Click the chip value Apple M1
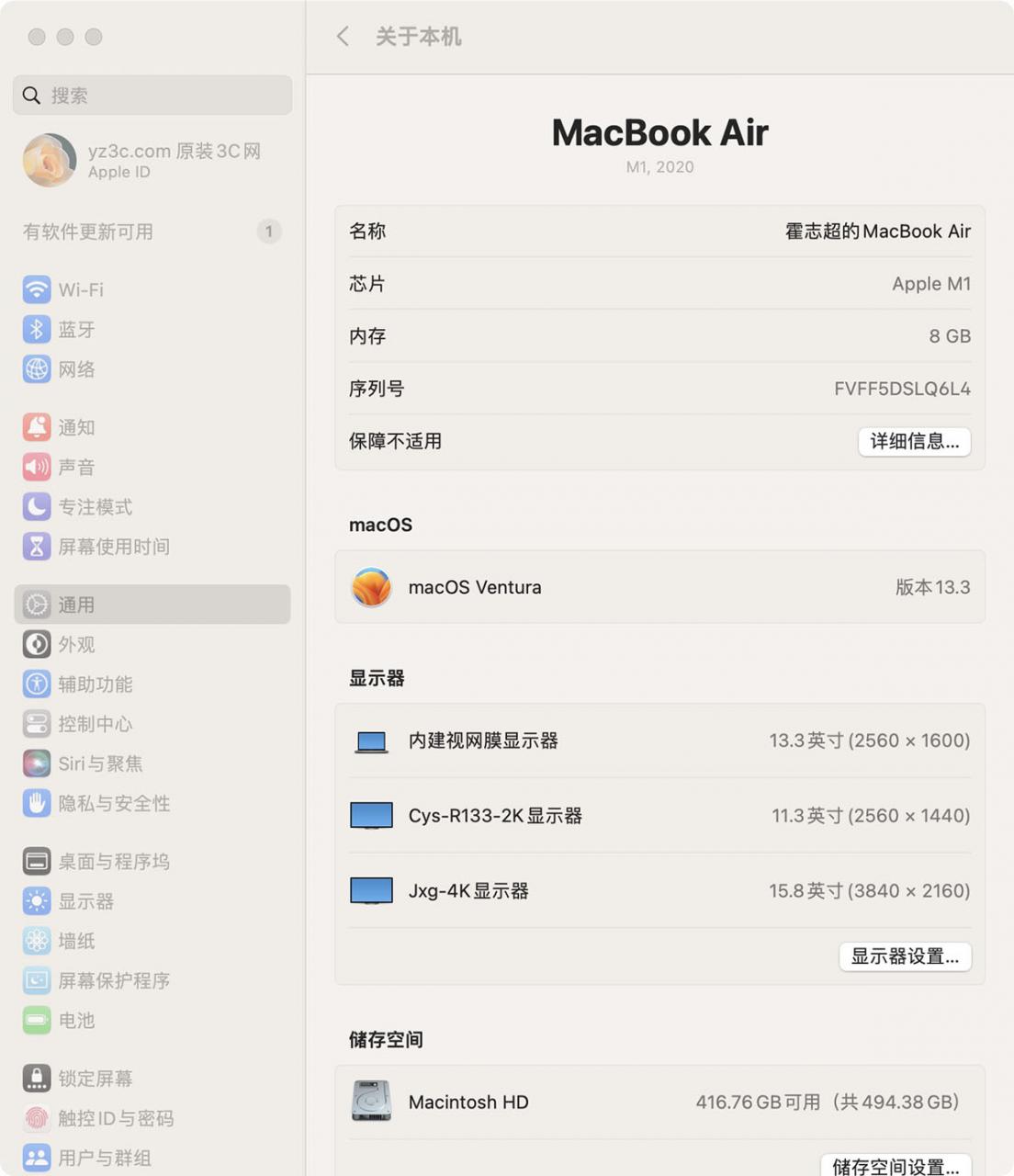The height and width of the screenshot is (1176, 1014). coord(931,284)
